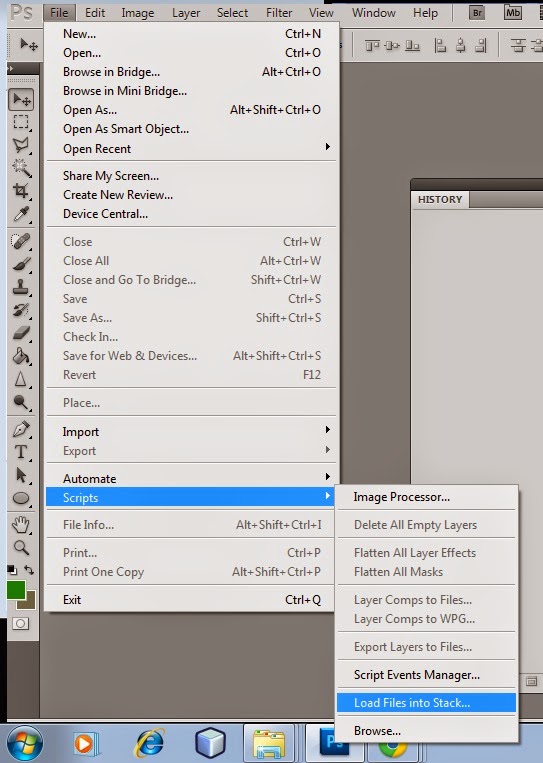The width and height of the screenshot is (543, 763).
Task: Open Windows Media Player from taskbar
Action: [x=86, y=744]
